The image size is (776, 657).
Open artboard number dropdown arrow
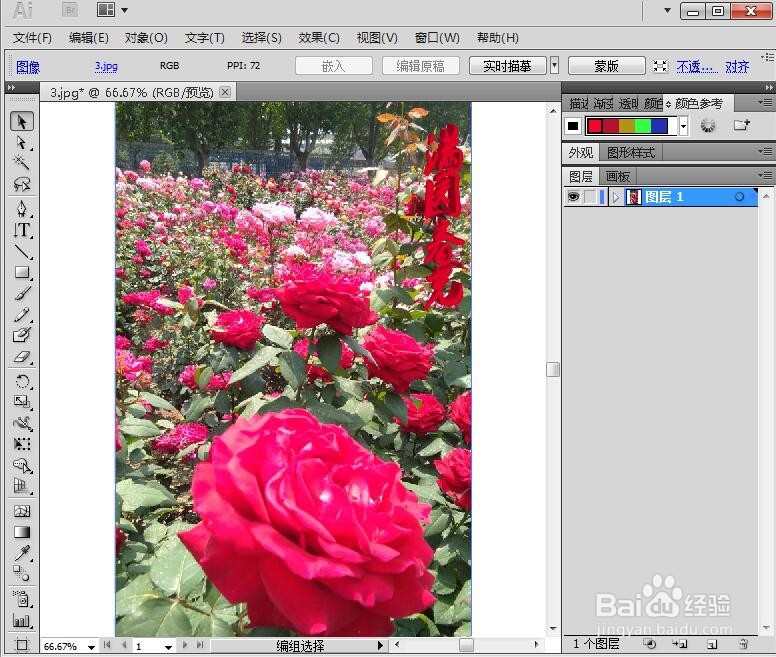[x=168, y=647]
